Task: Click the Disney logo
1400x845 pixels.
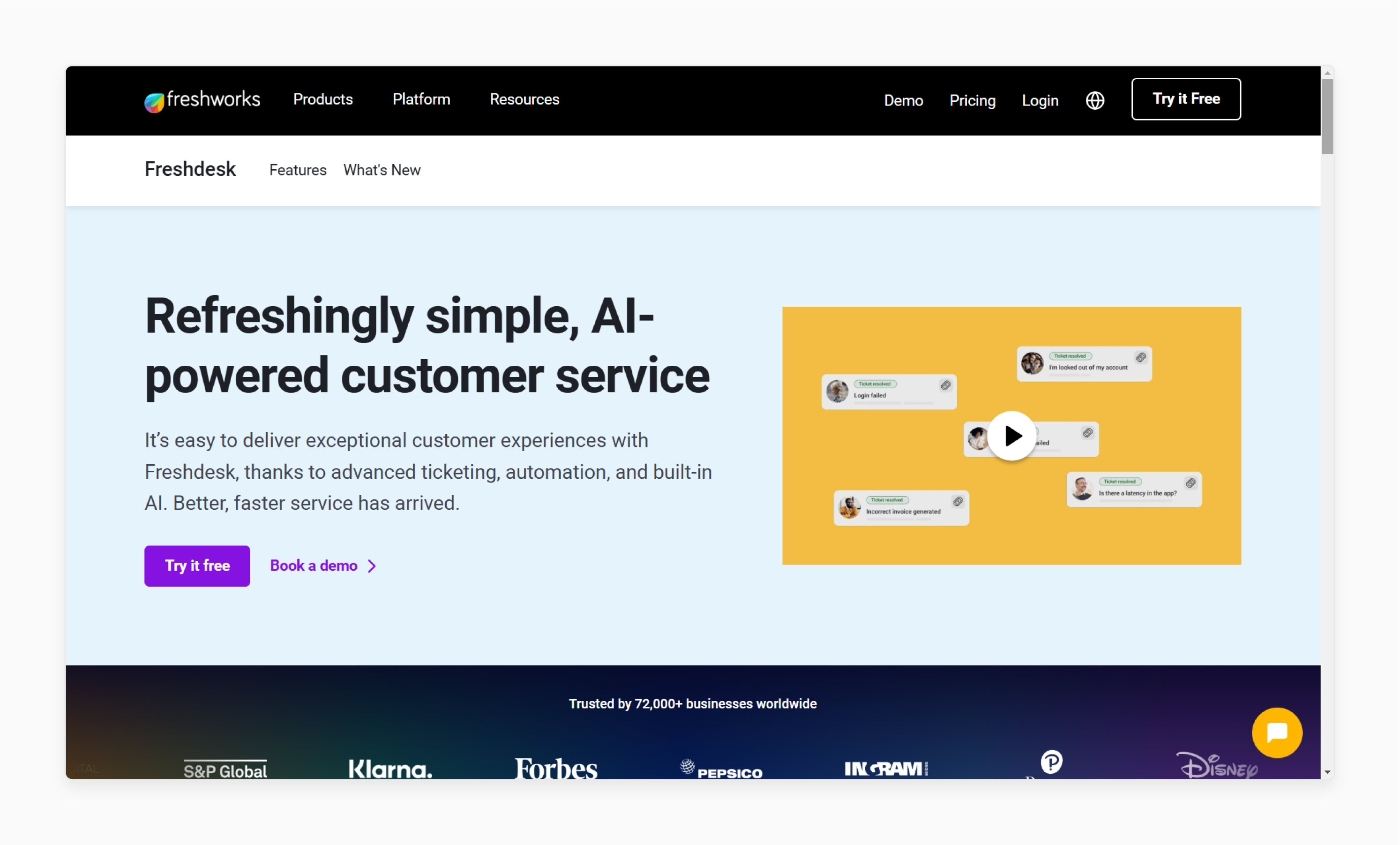Action: click(x=1216, y=765)
